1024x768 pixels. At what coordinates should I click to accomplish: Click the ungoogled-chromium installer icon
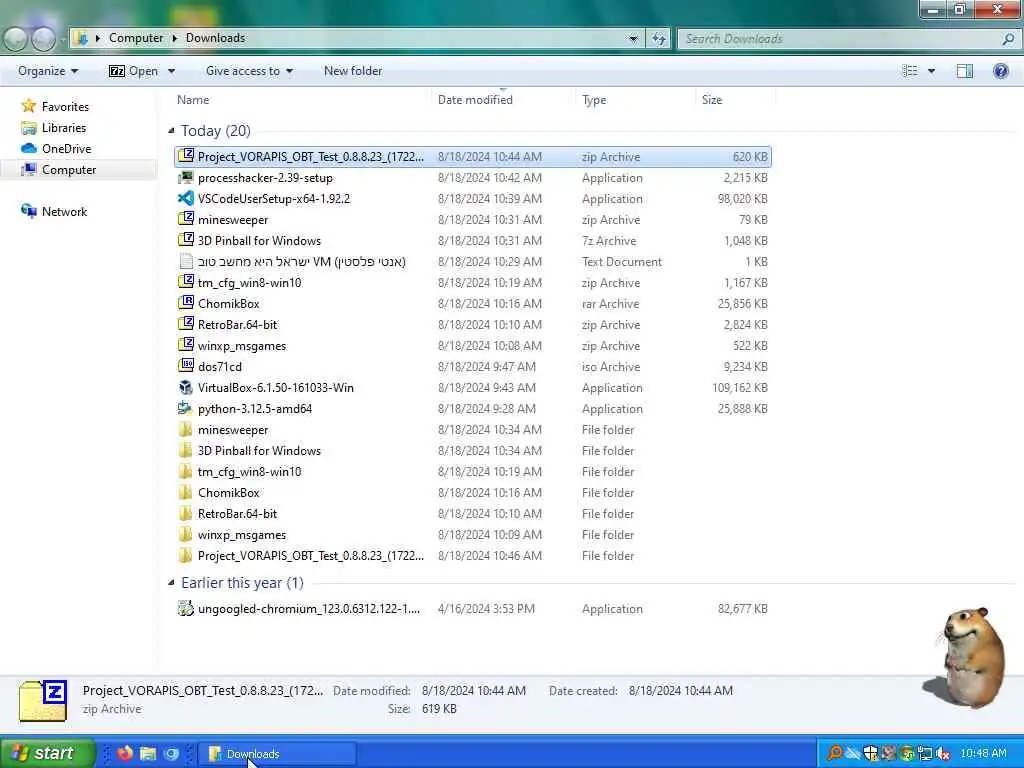pos(186,609)
